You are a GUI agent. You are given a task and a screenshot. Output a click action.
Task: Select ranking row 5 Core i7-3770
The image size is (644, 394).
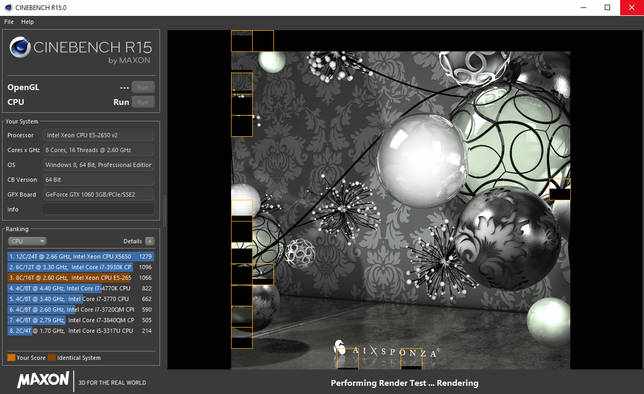click(x=80, y=299)
